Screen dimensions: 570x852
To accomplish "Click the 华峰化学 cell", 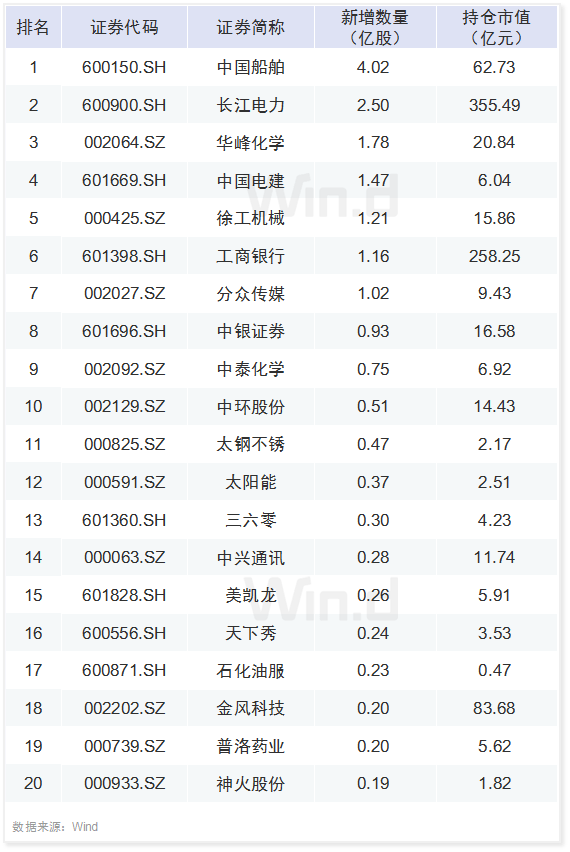I will (250, 142).
